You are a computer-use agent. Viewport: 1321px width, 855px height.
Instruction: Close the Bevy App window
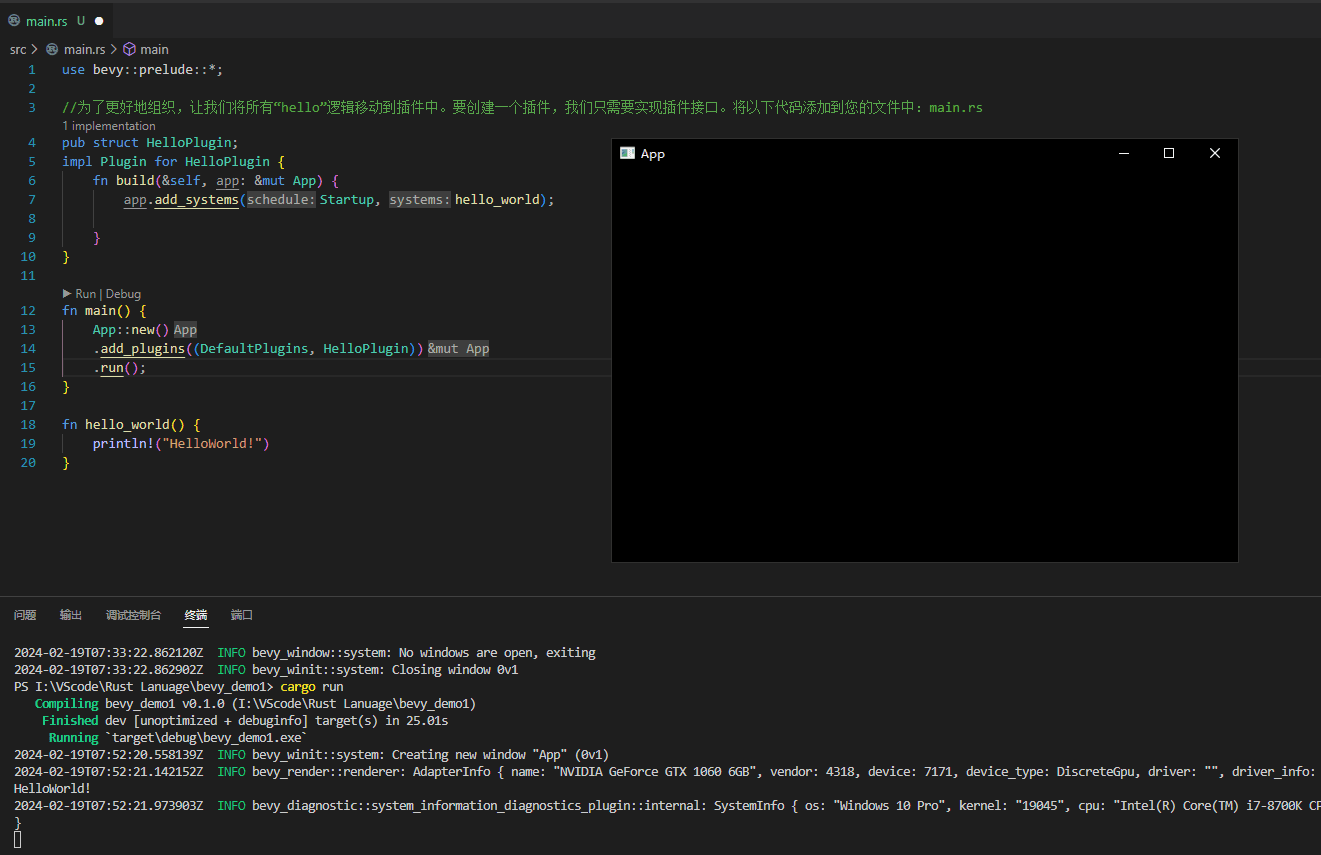tap(1214, 153)
